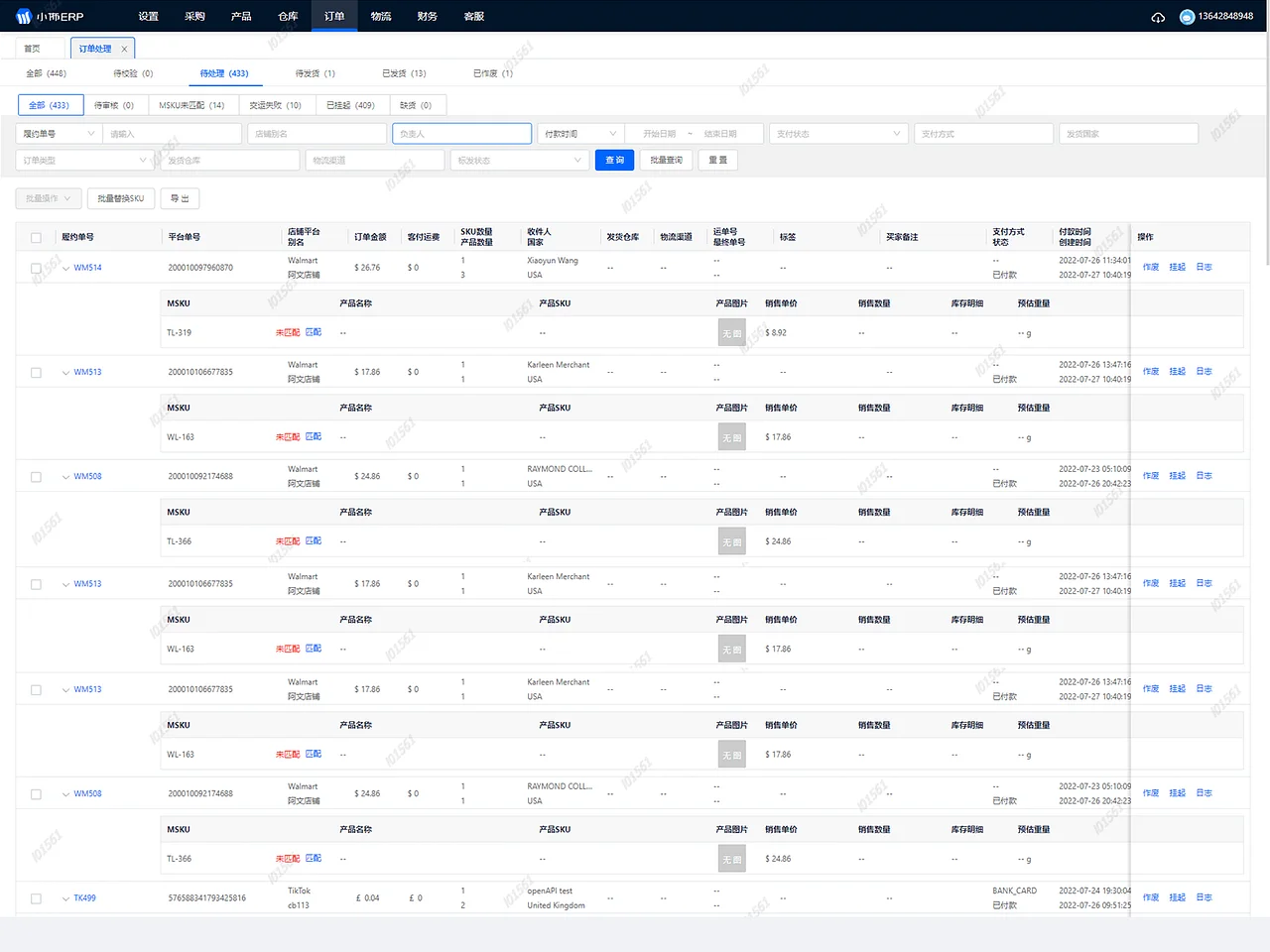
Task: Toggle the select-all checkbox in table header
Action: coord(36,237)
